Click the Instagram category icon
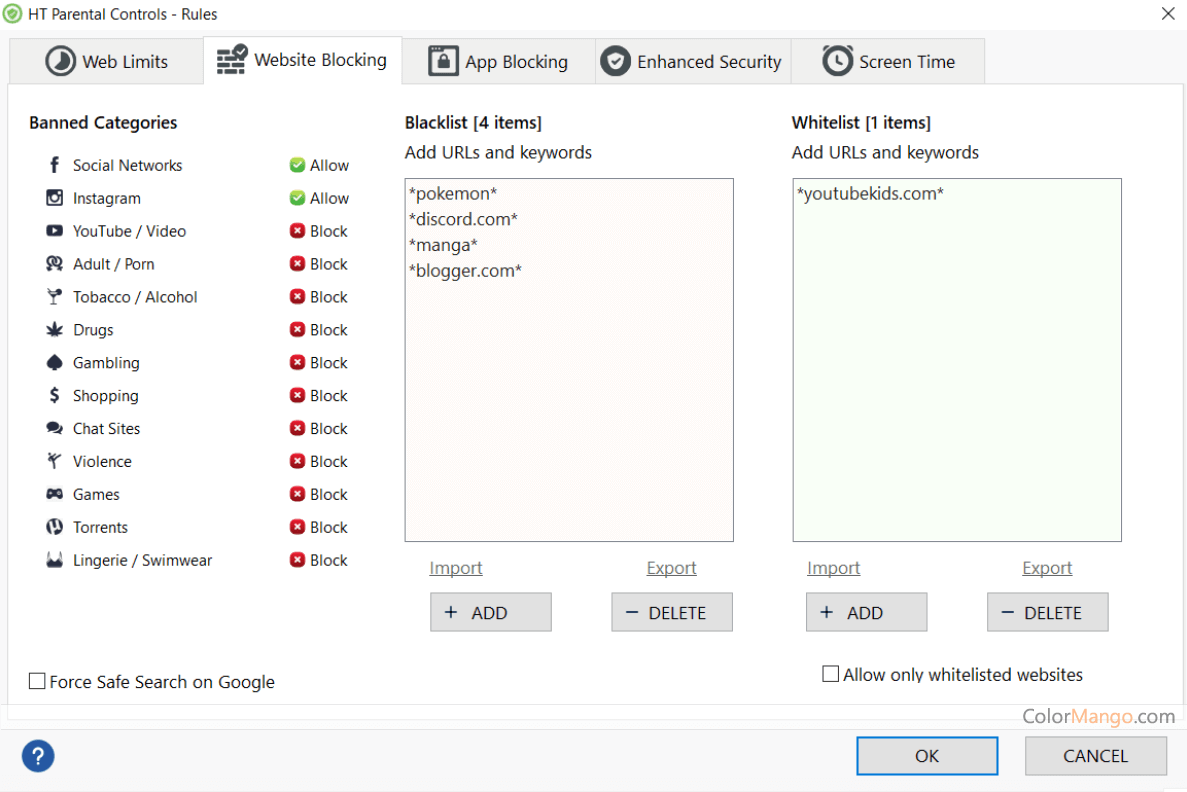This screenshot has height=792, width=1187. point(54,198)
